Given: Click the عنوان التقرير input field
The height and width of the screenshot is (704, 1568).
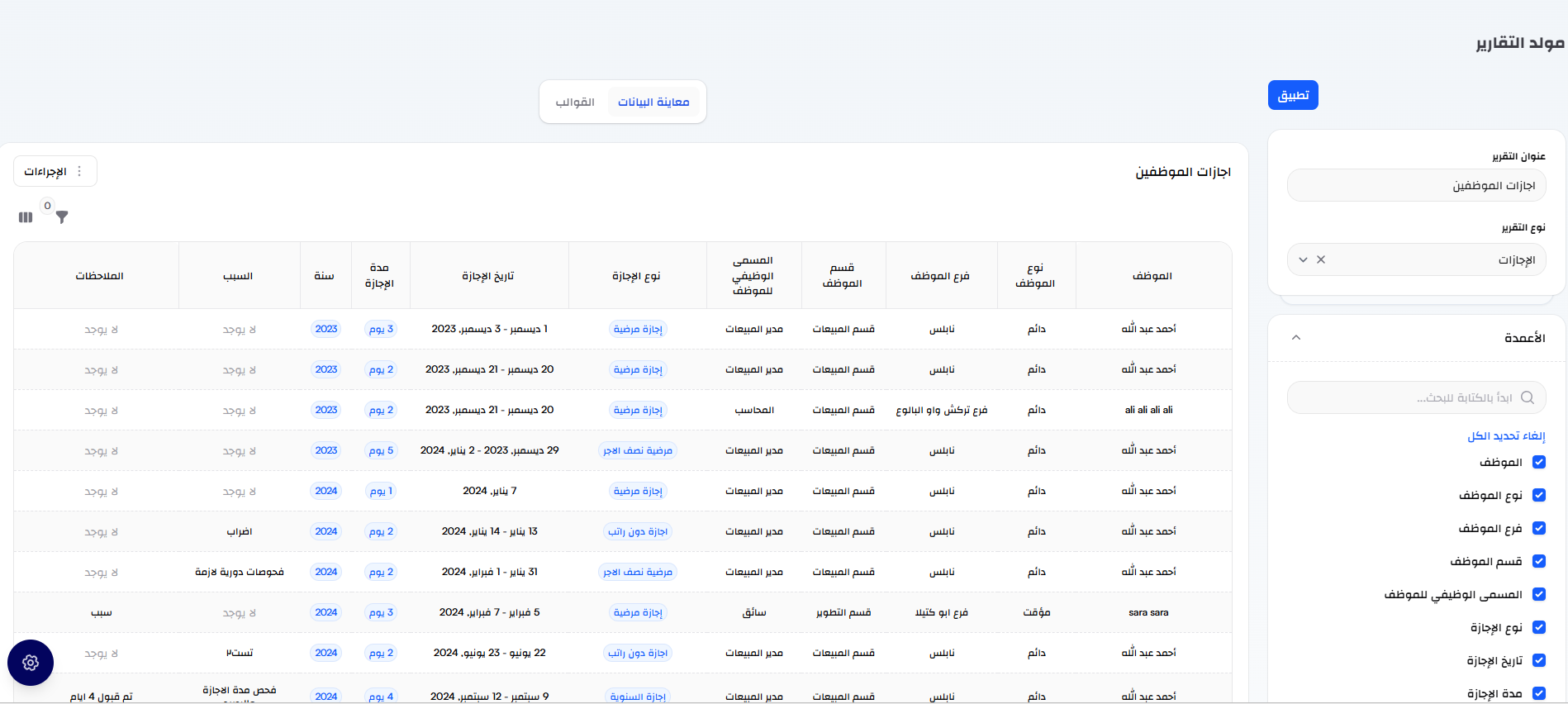Looking at the screenshot, I should (x=1416, y=185).
